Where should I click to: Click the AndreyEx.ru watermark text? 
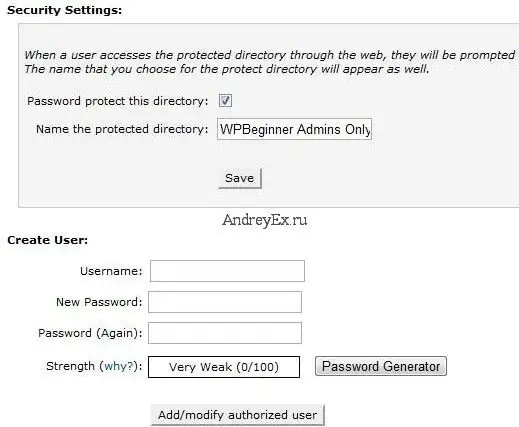pyautogui.click(x=265, y=220)
